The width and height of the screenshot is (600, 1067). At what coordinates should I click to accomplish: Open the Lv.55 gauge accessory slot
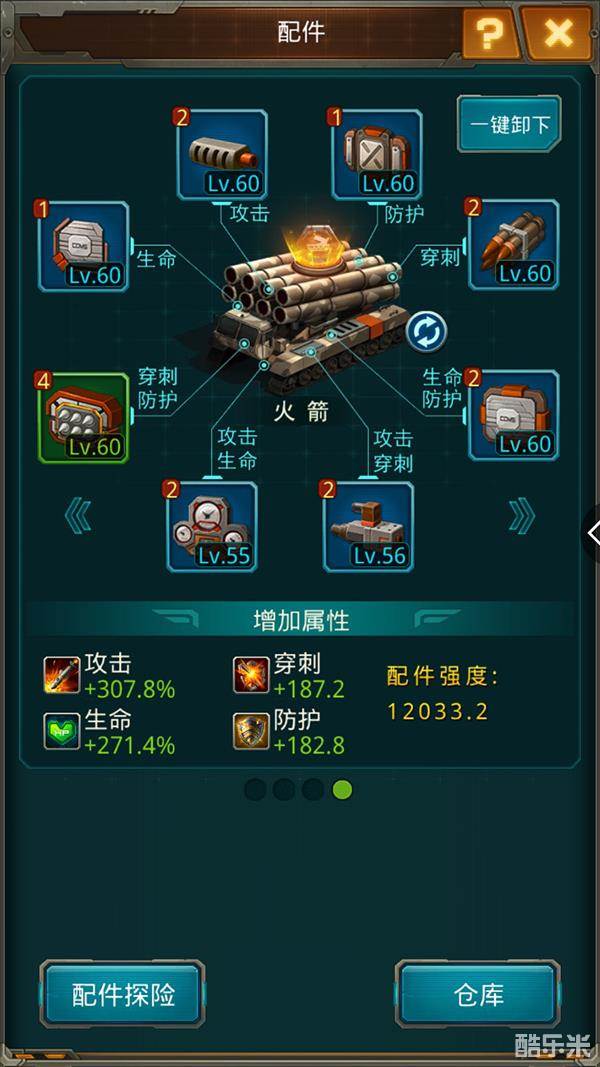pos(212,527)
